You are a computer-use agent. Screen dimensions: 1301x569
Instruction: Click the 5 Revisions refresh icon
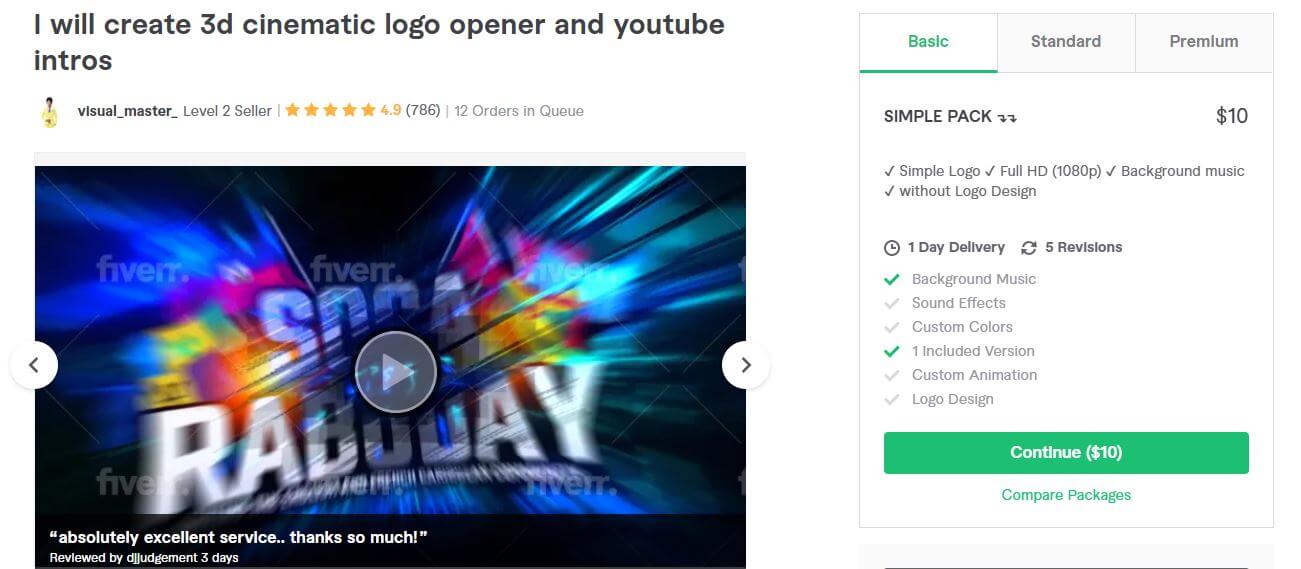coord(1029,248)
